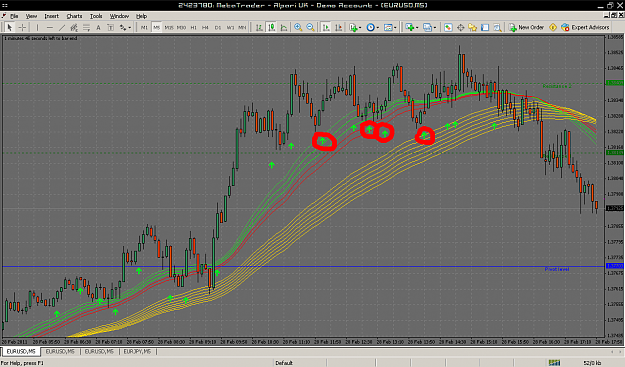
Task: Select the M1 timeframe
Action: click(x=144, y=27)
